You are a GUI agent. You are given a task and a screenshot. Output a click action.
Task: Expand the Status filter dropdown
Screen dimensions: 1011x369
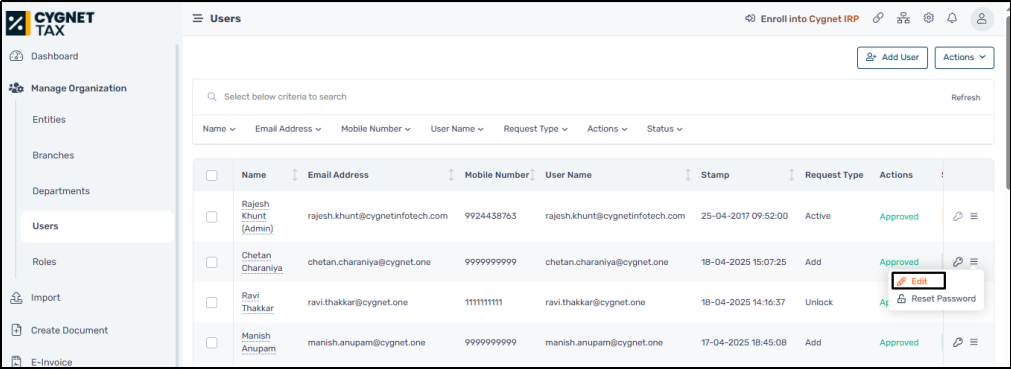[x=665, y=129]
